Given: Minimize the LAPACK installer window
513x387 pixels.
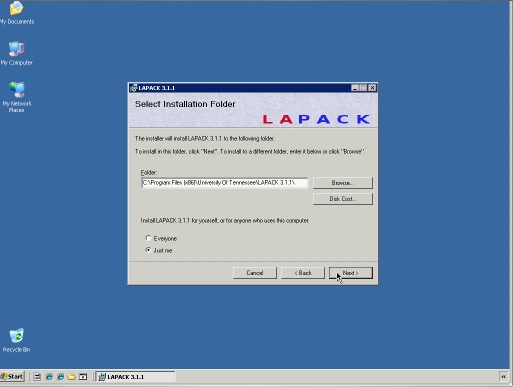Looking at the screenshot, I should tap(355, 88).
